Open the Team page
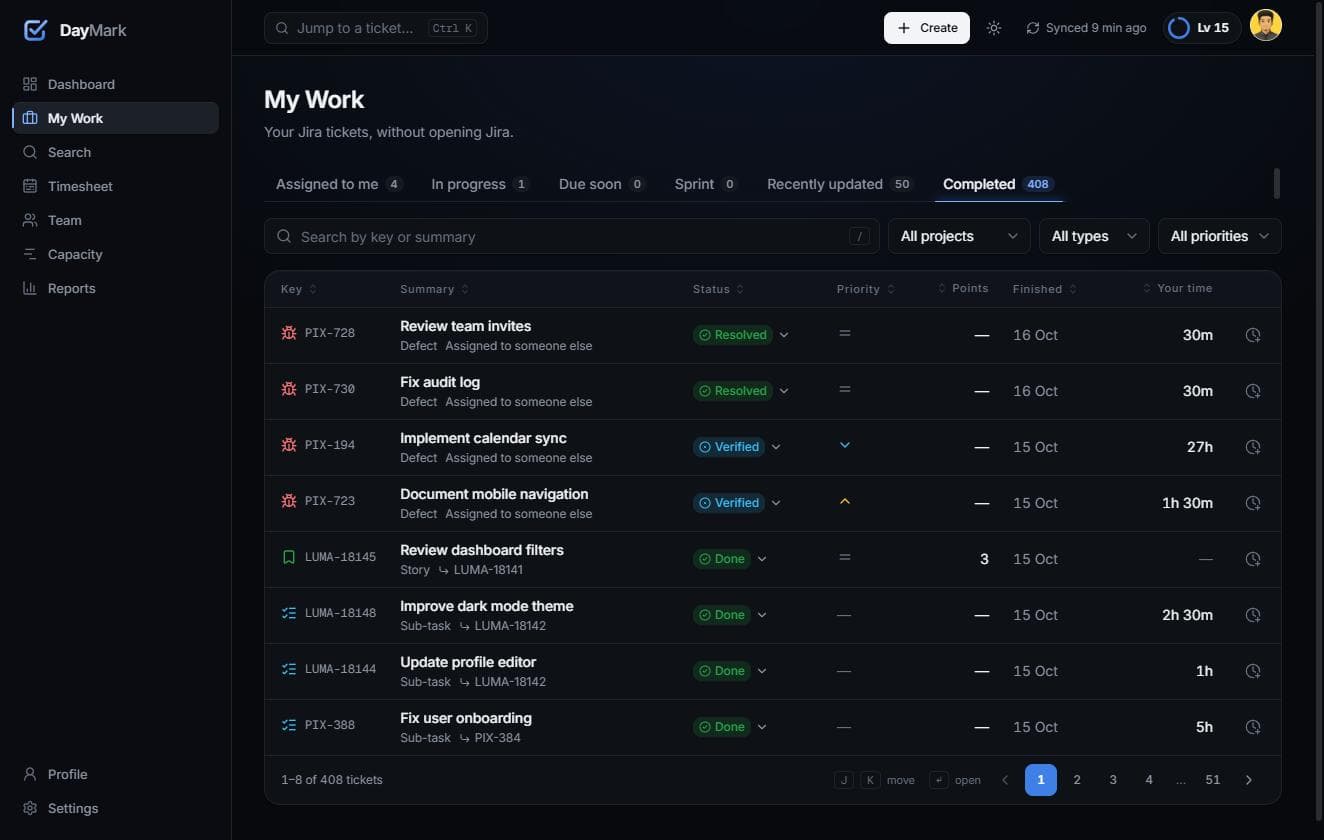This screenshot has width=1324, height=840. 115,220
